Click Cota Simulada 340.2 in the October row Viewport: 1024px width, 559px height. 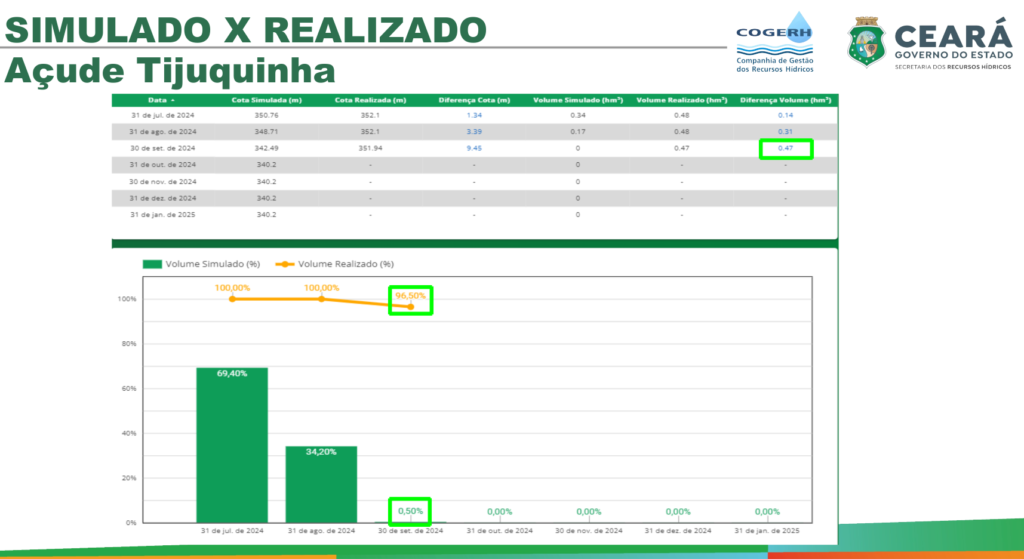point(266,165)
